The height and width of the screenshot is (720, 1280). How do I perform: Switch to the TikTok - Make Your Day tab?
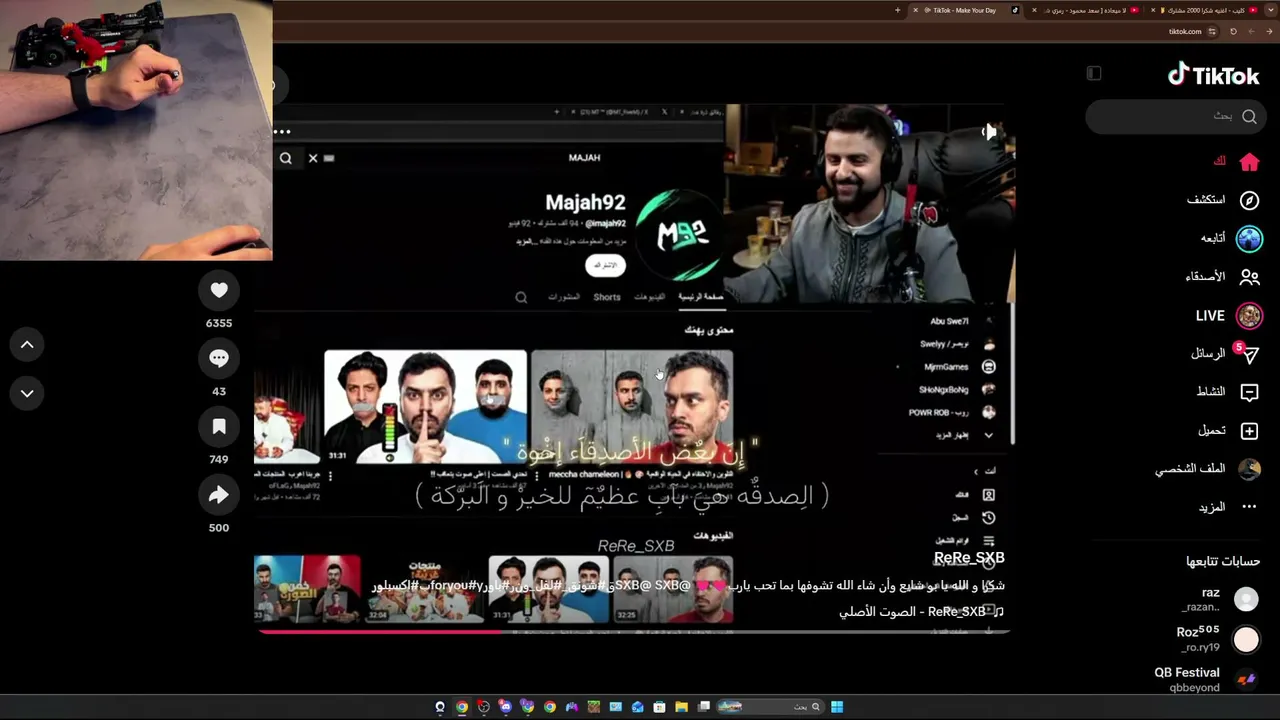(965, 10)
